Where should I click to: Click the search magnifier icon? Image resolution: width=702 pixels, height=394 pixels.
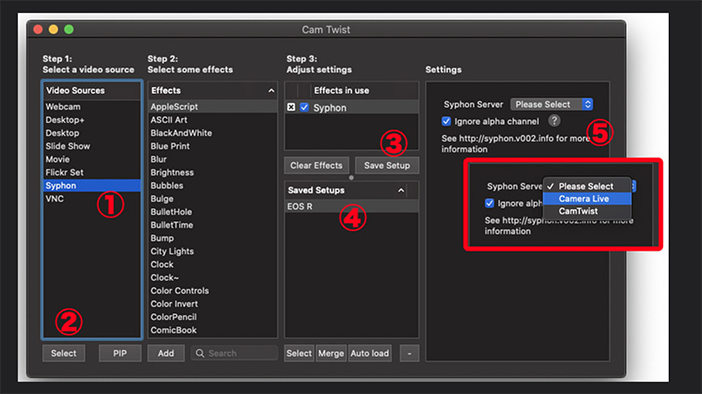pyautogui.click(x=200, y=353)
